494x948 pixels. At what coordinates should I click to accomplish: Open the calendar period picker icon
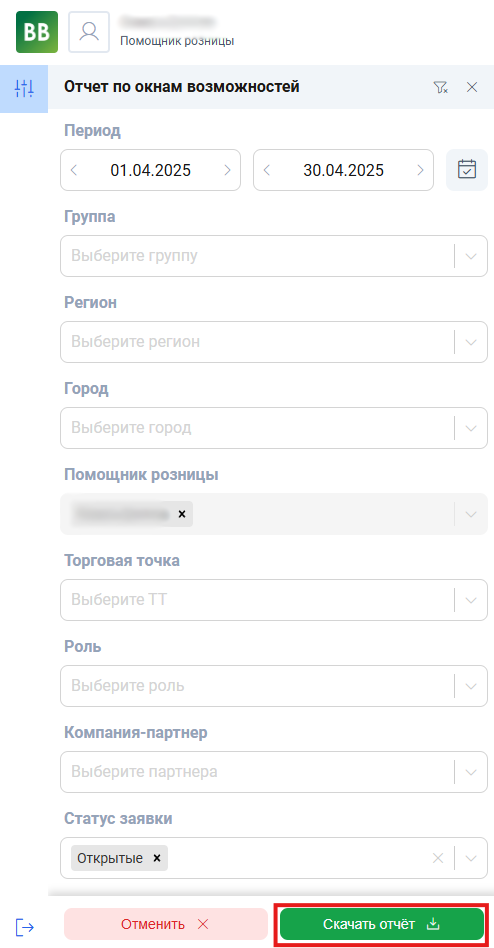click(467, 170)
